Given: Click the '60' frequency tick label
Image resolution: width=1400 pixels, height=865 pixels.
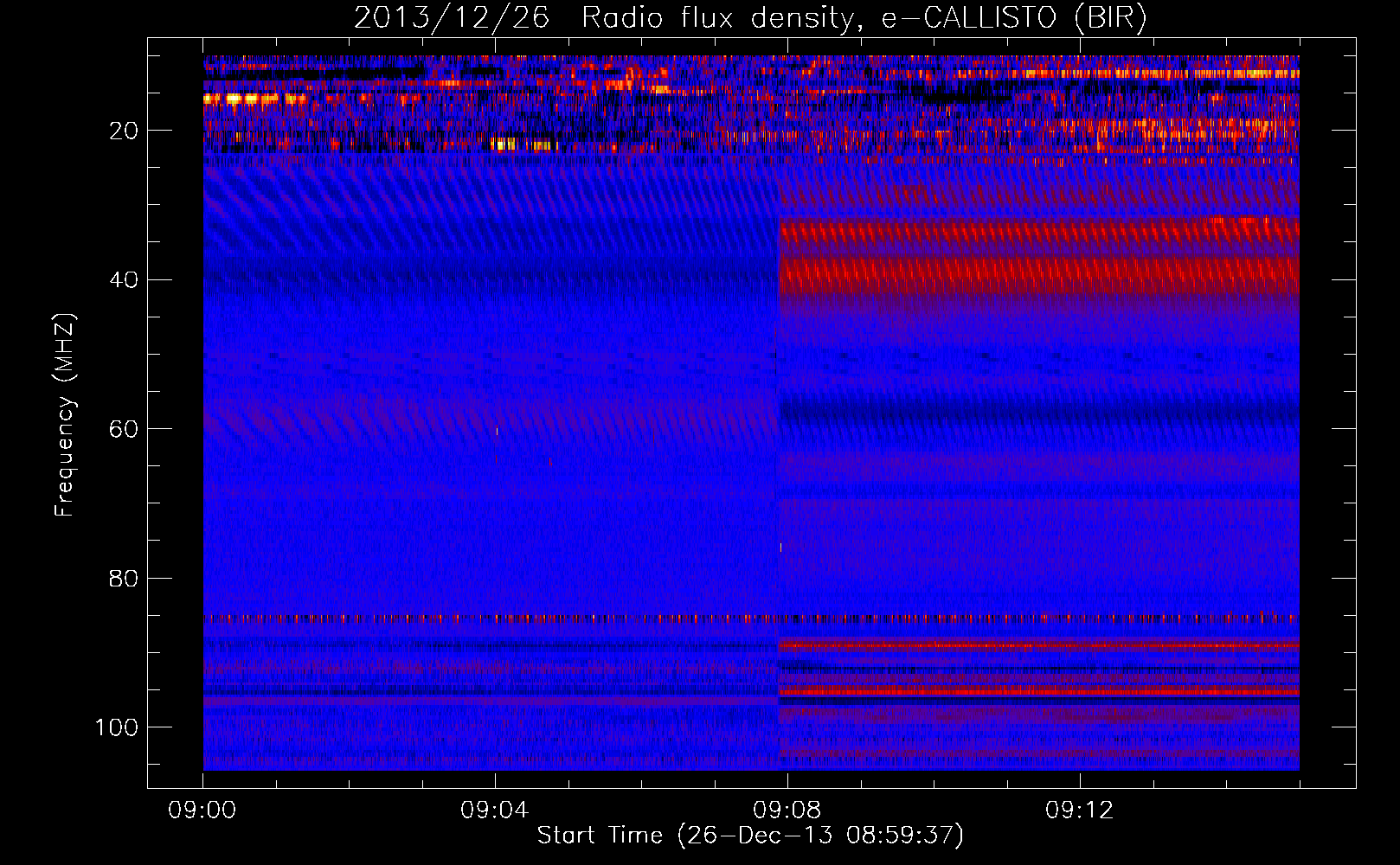Looking at the screenshot, I should [124, 429].
